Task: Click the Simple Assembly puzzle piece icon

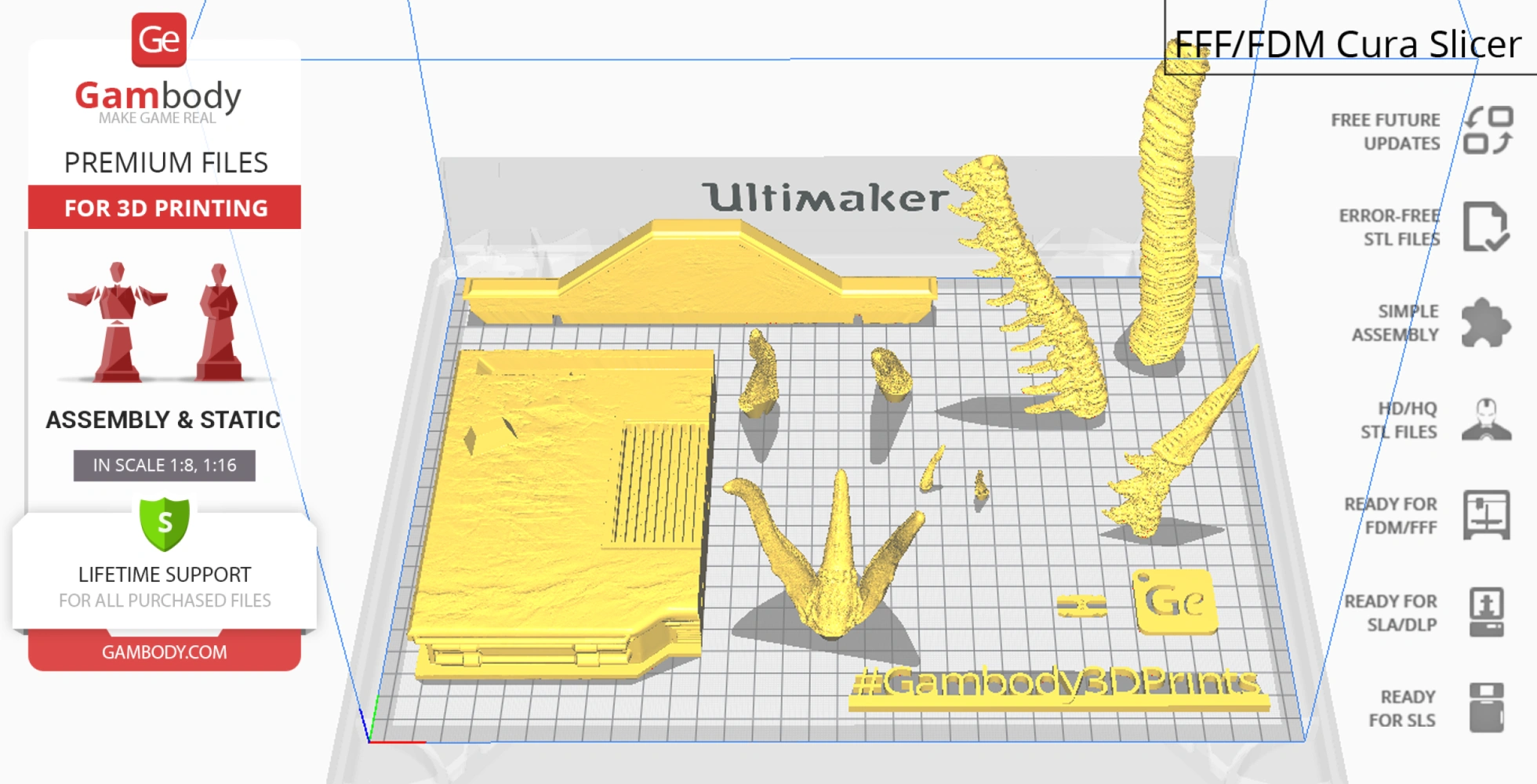Action: tap(1485, 322)
